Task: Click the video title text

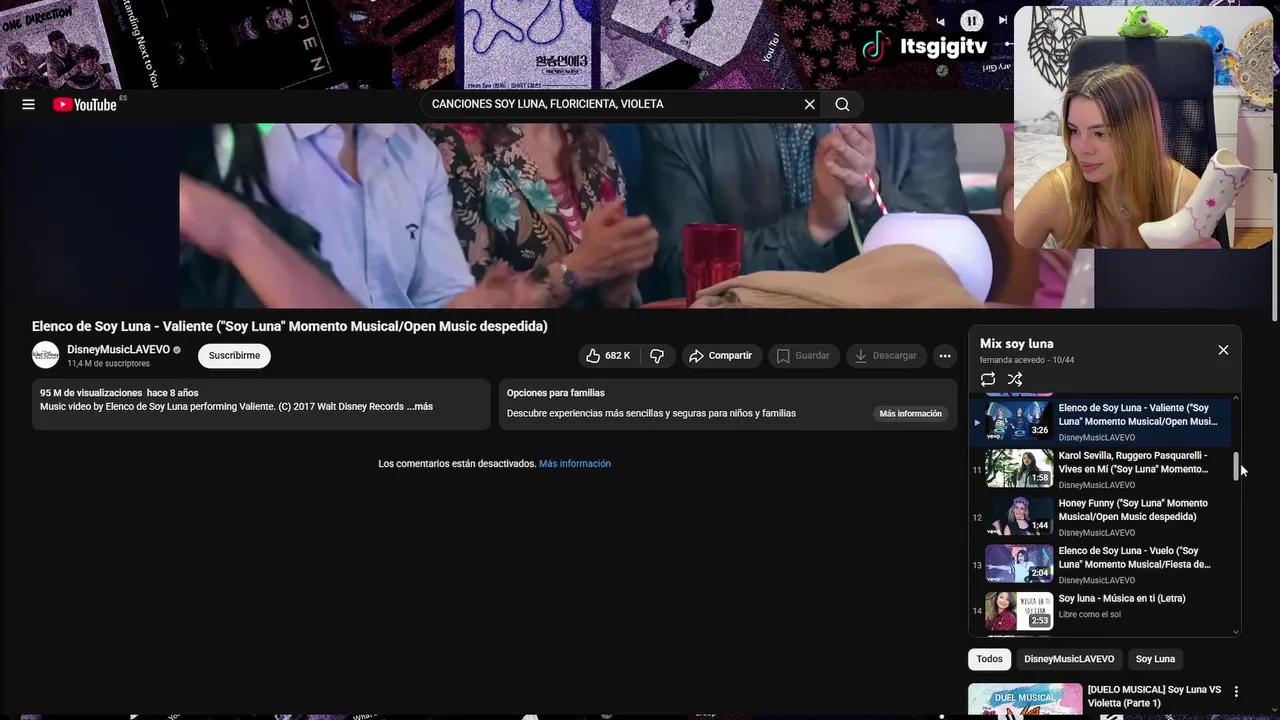Action: [x=290, y=326]
